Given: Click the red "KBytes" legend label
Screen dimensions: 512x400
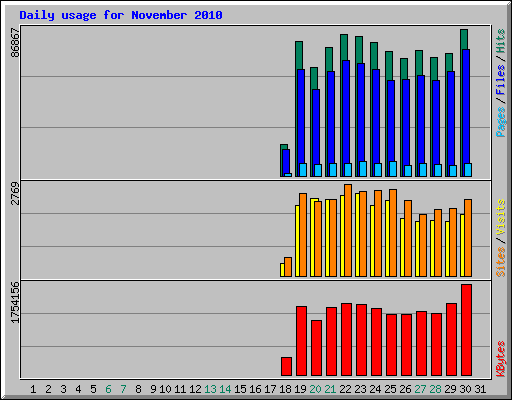Looking at the screenshot, I should (x=500, y=359).
